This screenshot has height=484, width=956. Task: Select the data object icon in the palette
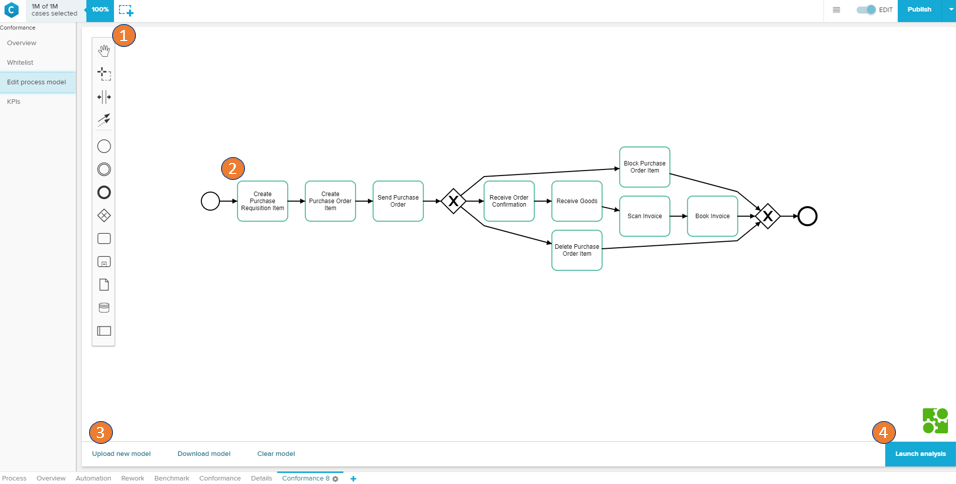pos(104,285)
